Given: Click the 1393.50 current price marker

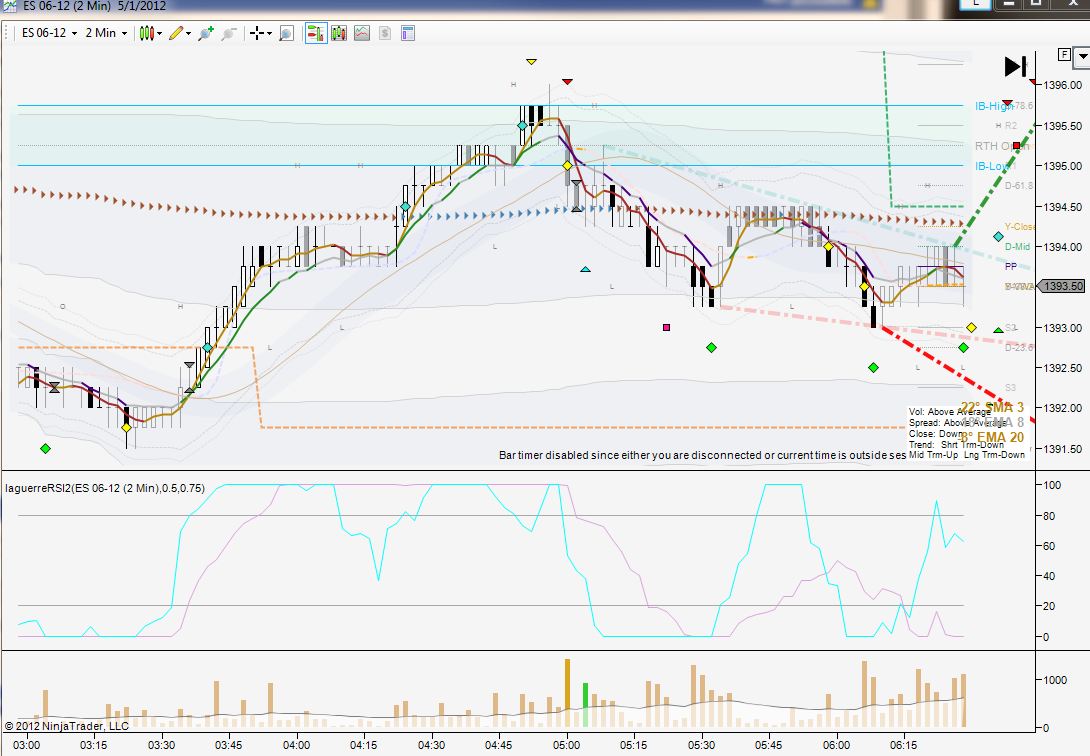Looking at the screenshot, I should pos(1061,286).
